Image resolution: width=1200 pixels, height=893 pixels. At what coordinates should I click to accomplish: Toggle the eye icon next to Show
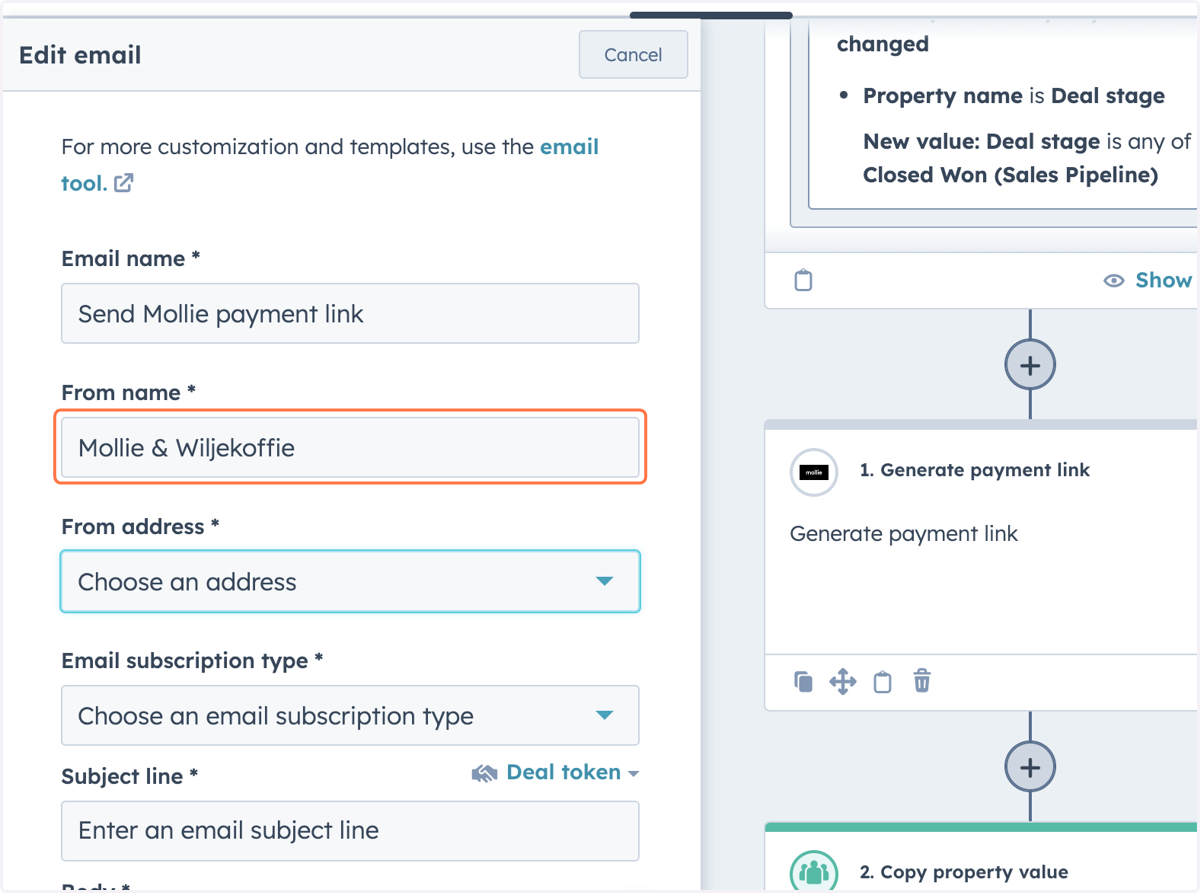coord(1114,281)
